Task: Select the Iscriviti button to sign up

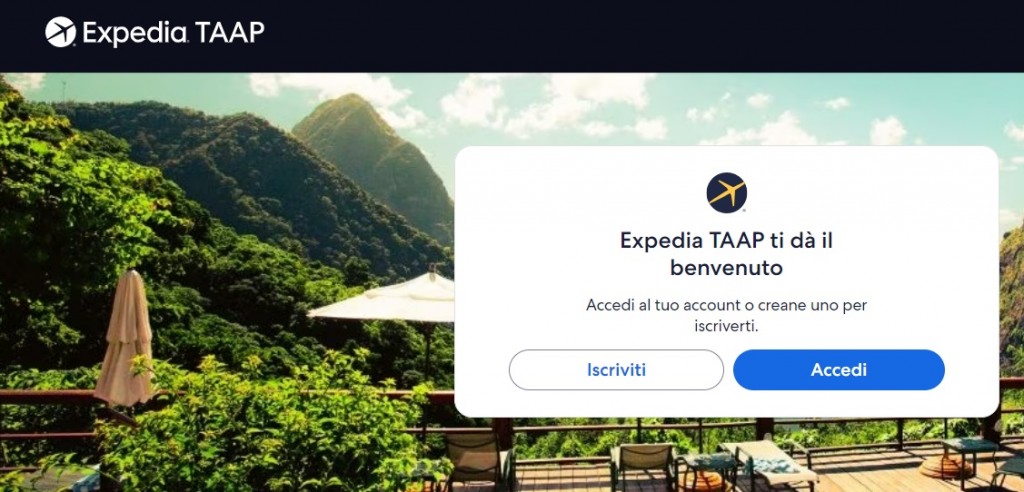Action: [x=616, y=370]
